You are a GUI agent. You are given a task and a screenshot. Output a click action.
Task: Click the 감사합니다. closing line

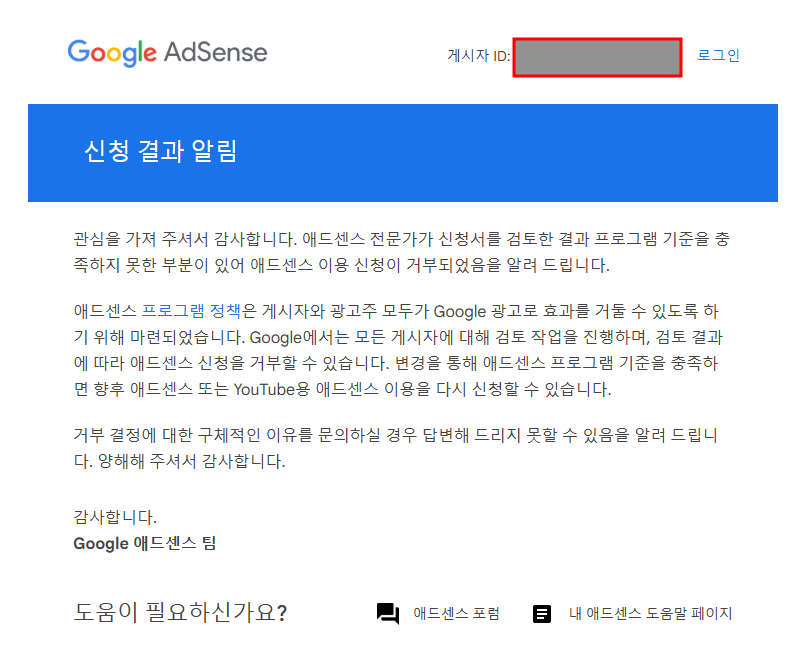pos(115,517)
